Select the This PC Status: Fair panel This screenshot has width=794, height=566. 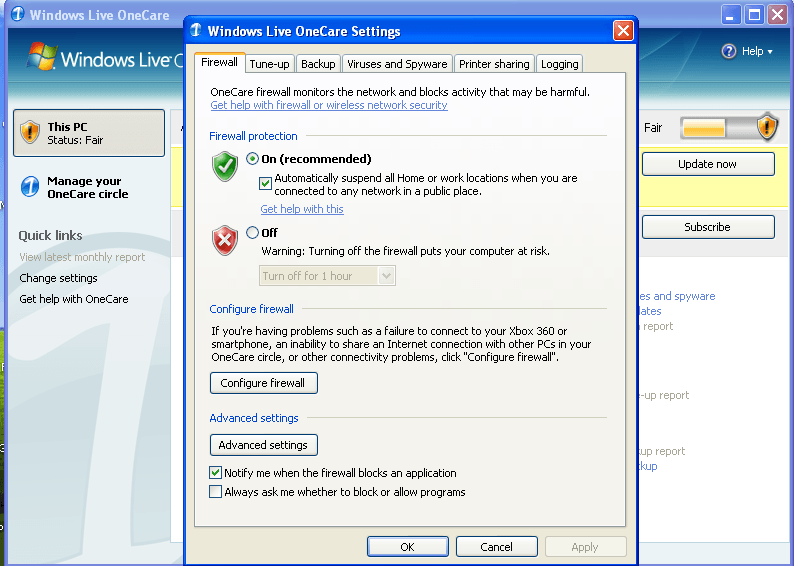pyautogui.click(x=89, y=133)
